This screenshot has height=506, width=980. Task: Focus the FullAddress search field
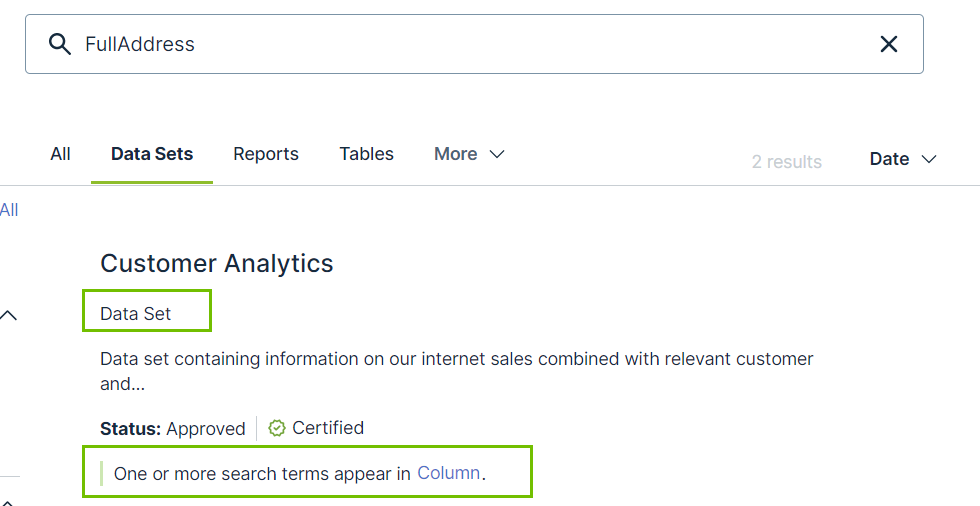[x=470, y=44]
